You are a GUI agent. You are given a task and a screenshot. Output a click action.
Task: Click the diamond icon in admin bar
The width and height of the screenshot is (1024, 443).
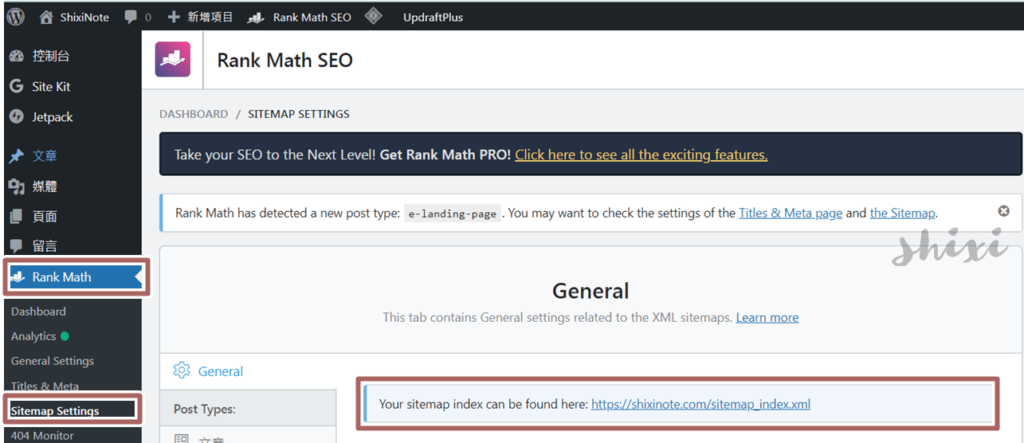374,16
